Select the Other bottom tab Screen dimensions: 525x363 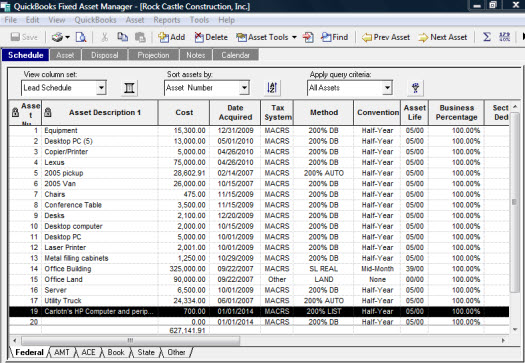[x=176, y=352]
